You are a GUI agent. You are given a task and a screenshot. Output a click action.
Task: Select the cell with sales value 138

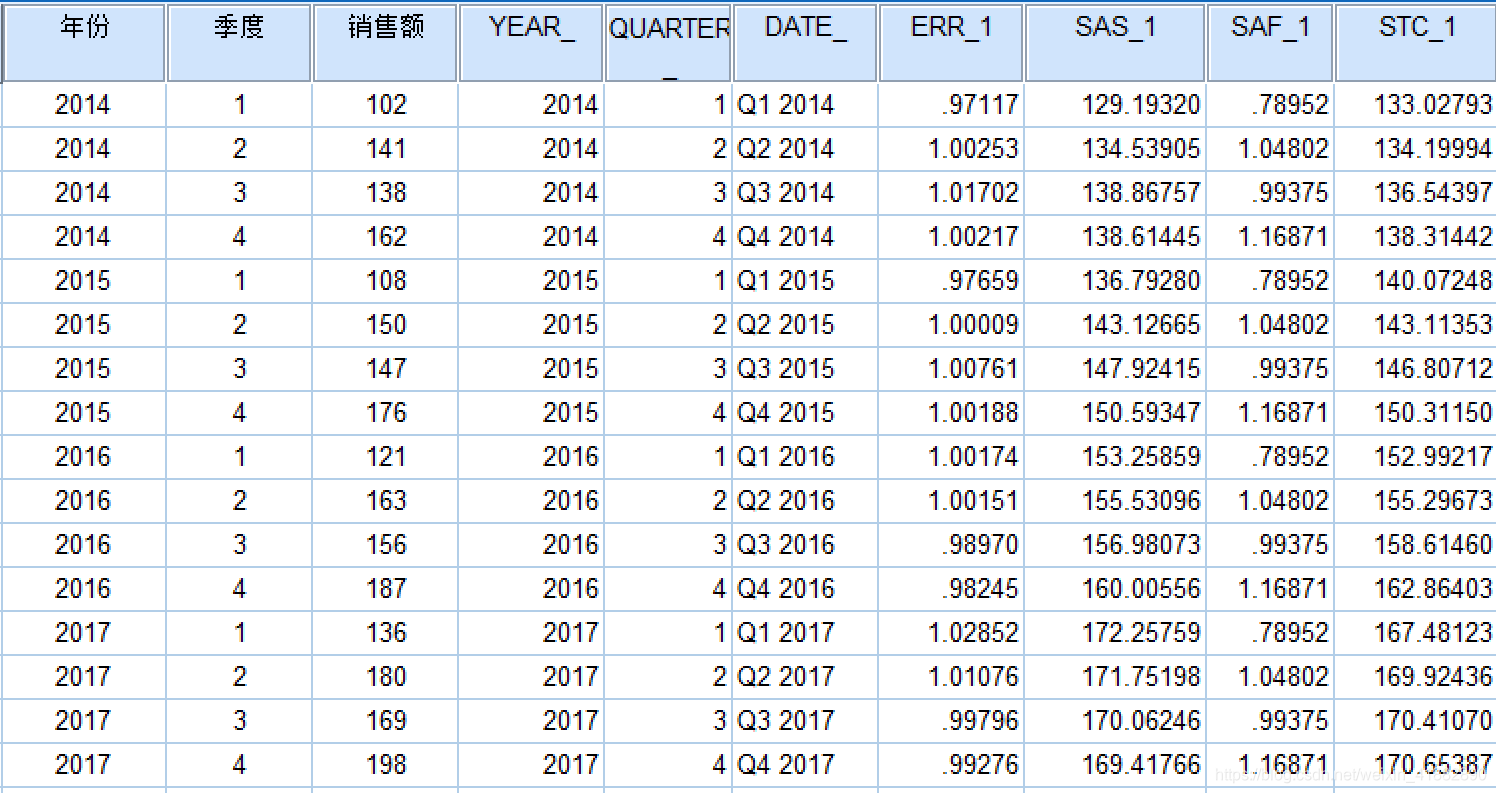(385, 193)
